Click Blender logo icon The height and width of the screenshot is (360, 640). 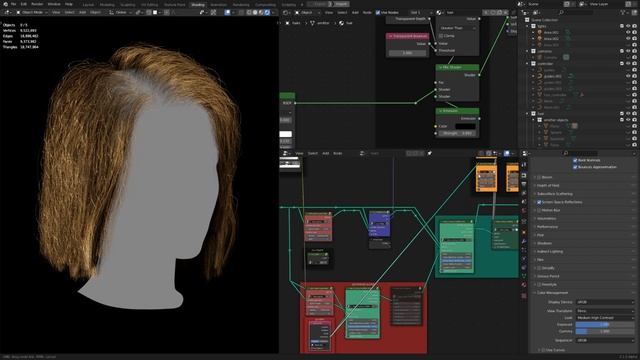point(5,4)
